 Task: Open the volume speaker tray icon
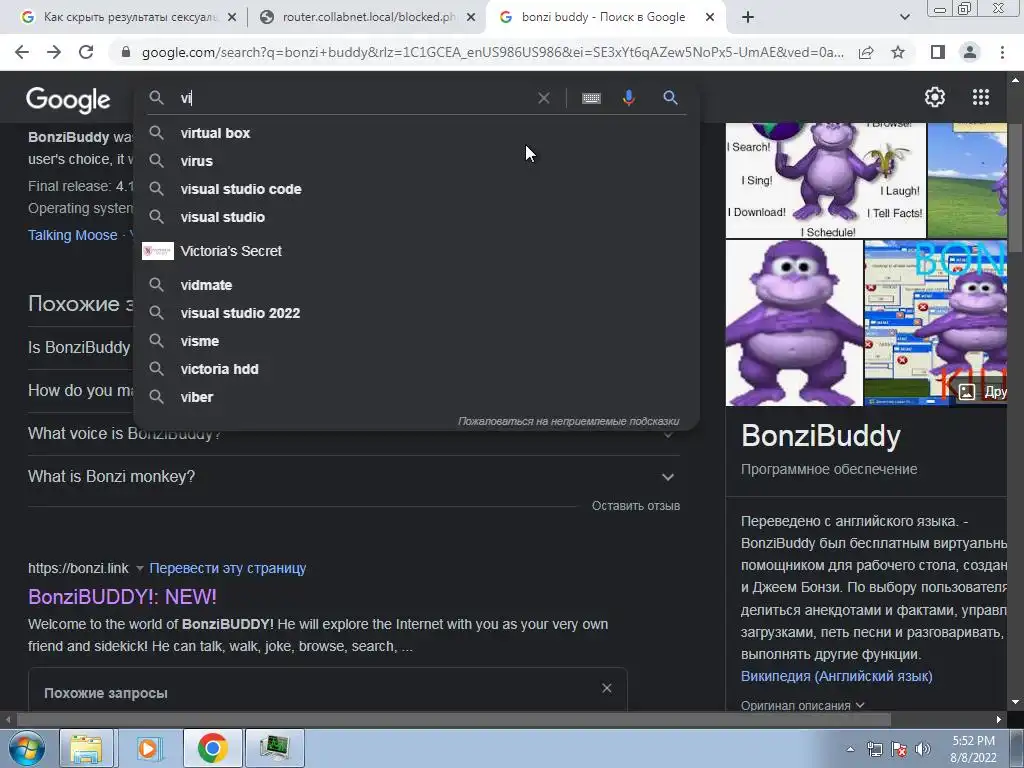click(923, 749)
